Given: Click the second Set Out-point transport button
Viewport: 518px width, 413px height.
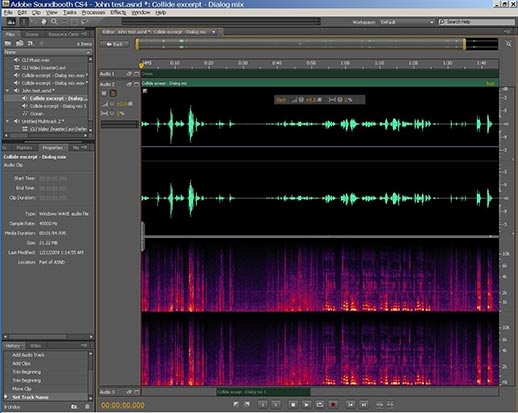Looking at the screenshot, I should pos(275,405).
